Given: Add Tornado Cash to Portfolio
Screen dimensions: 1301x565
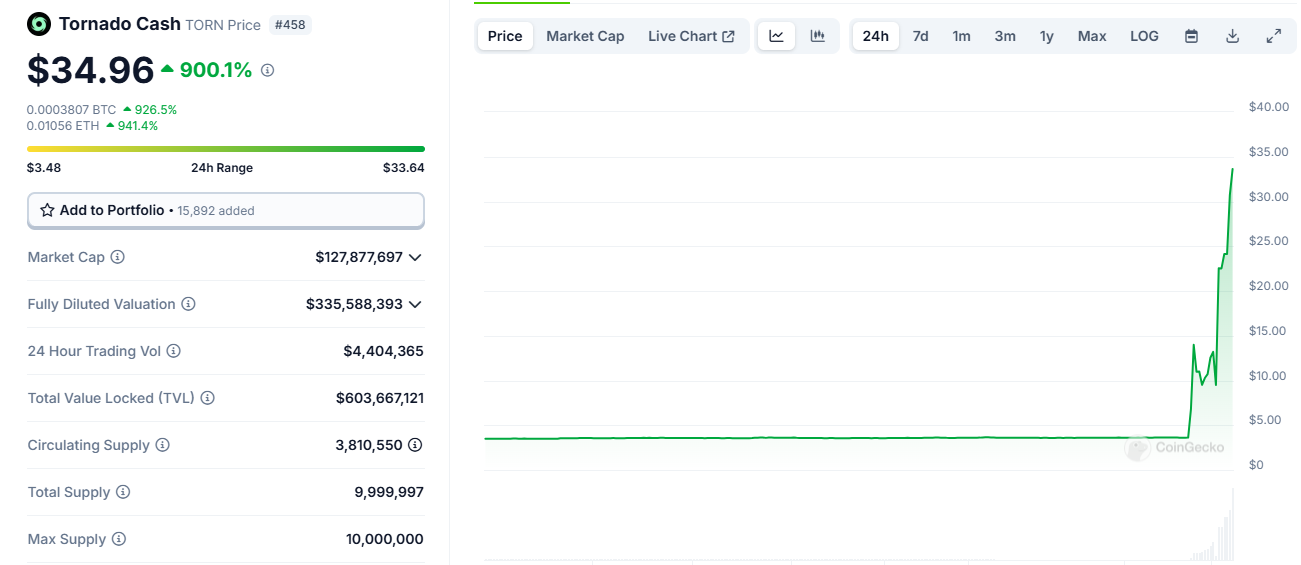Looking at the screenshot, I should pyautogui.click(x=225, y=210).
